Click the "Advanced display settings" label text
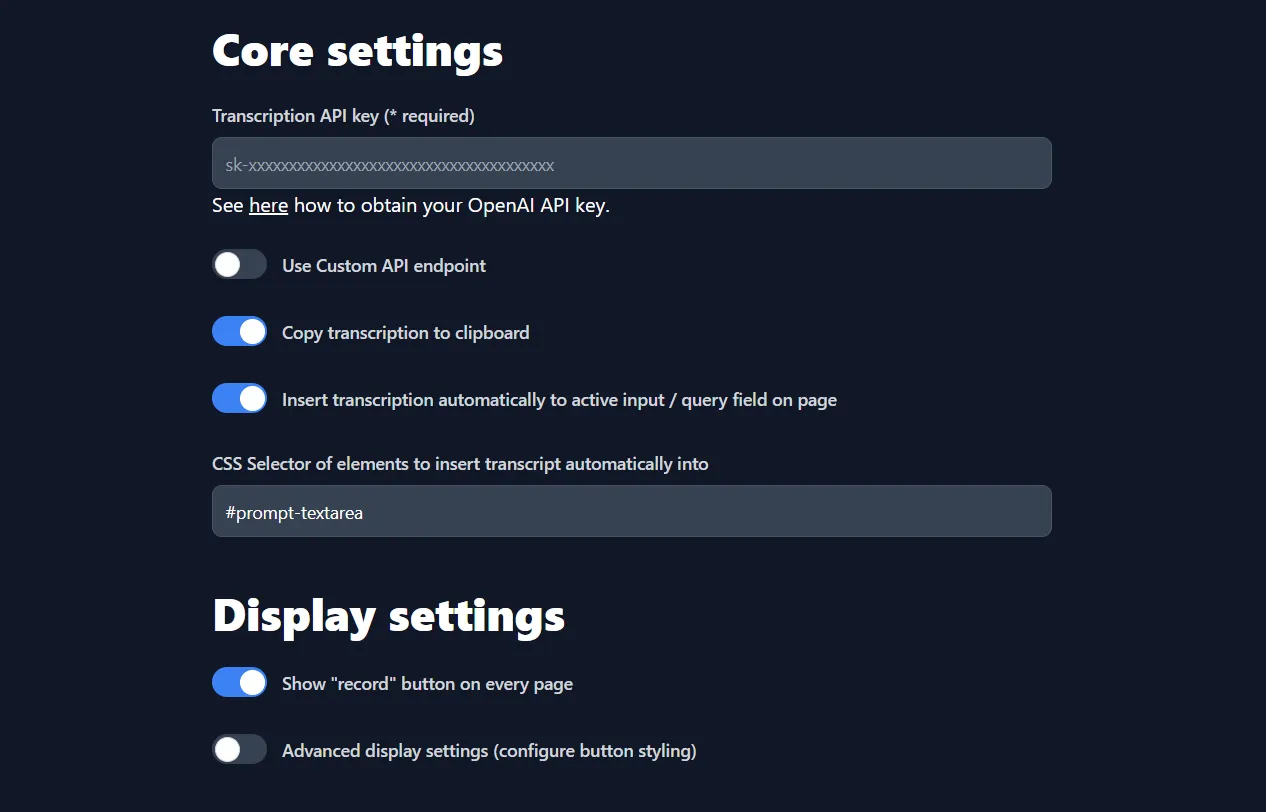This screenshot has height=812, width=1266. [x=489, y=751]
